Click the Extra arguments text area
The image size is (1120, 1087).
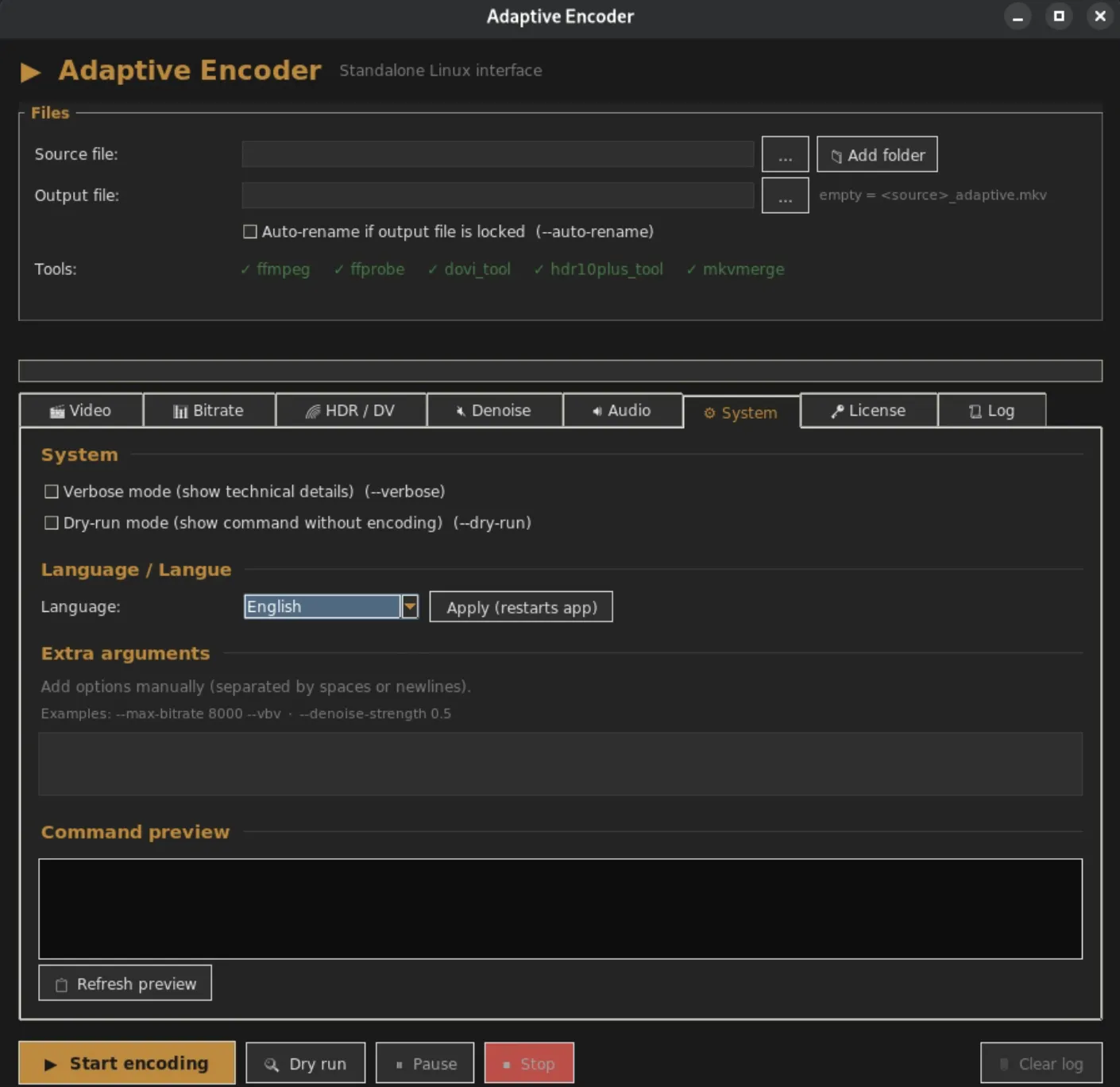tap(560, 764)
